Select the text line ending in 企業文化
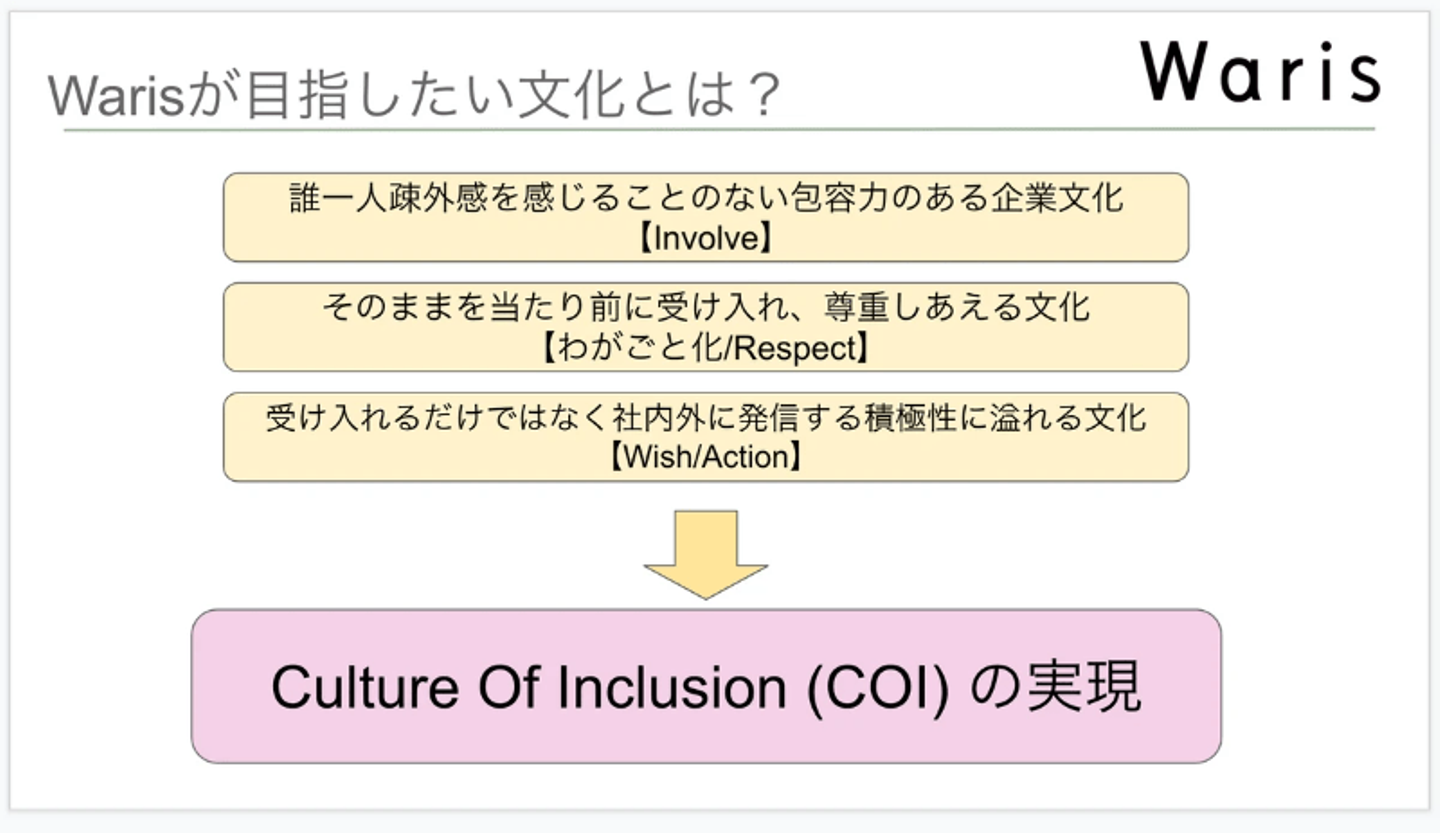This screenshot has height=833, width=1440. tap(706, 197)
